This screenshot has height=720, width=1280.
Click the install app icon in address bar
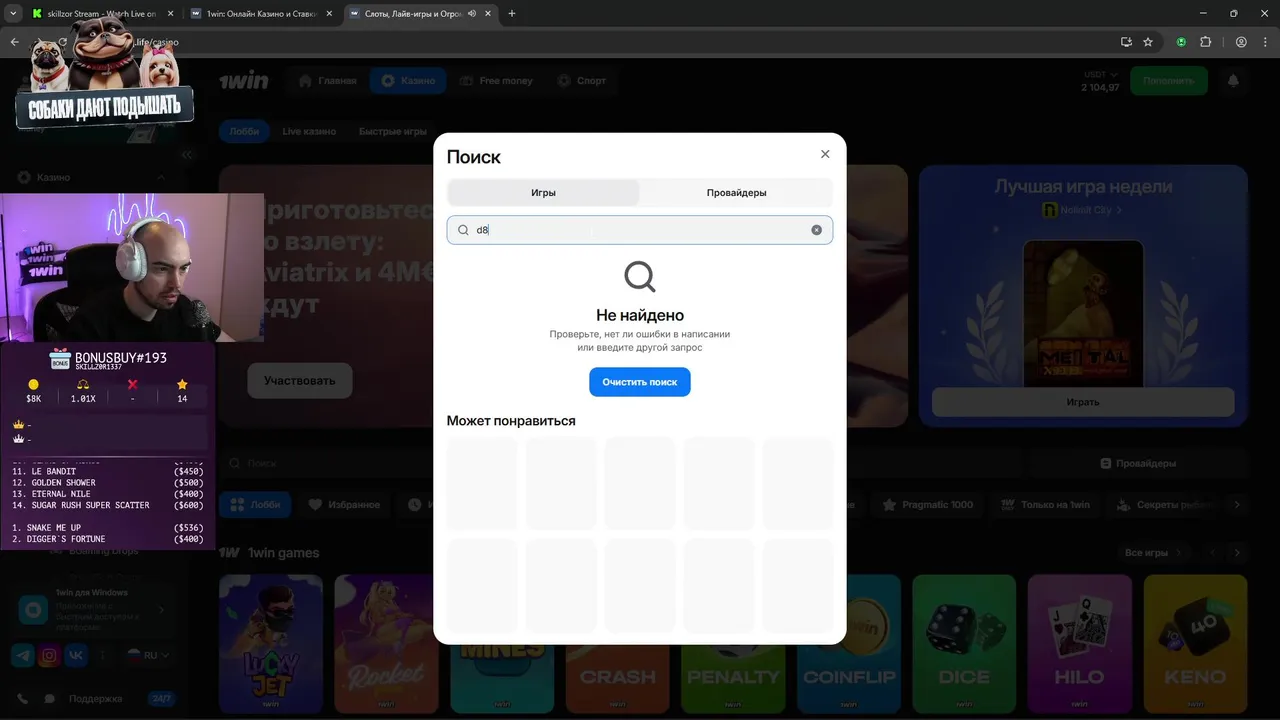point(1126,42)
